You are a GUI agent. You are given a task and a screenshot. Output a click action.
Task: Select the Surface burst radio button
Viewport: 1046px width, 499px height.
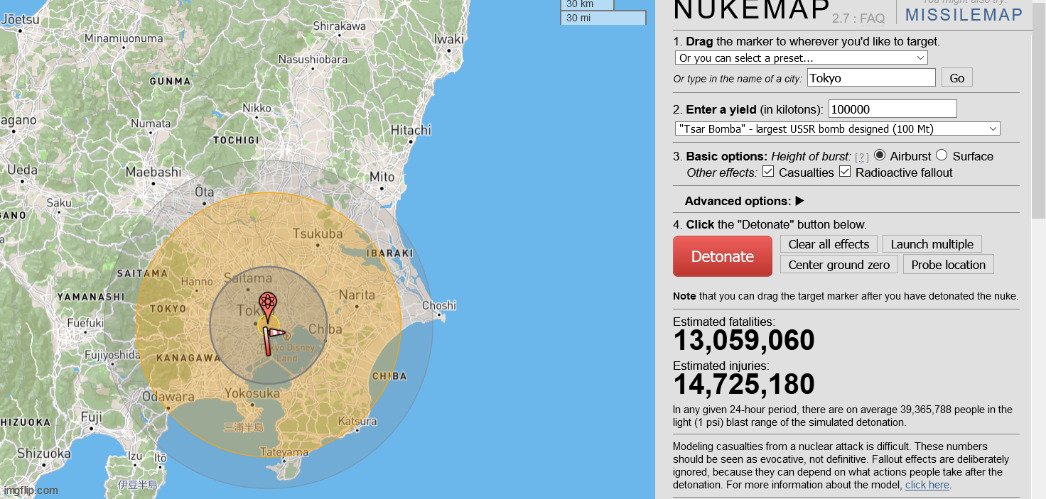coord(941,155)
